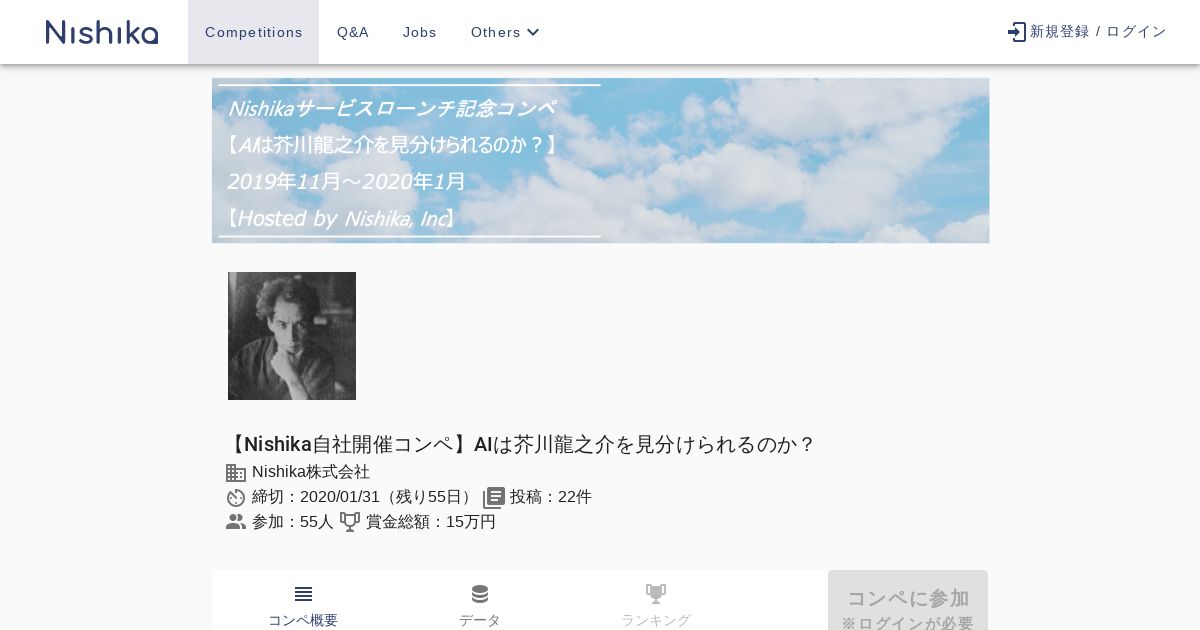The height and width of the screenshot is (630, 1200).
Task: Click the competition banner image
Action: [600, 161]
